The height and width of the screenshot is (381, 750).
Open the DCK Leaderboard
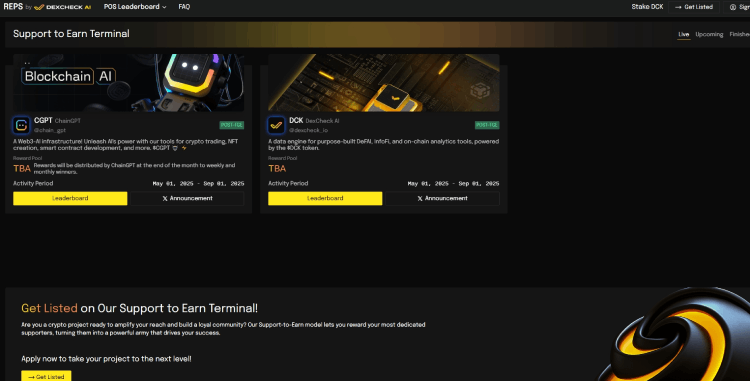tap(325, 198)
